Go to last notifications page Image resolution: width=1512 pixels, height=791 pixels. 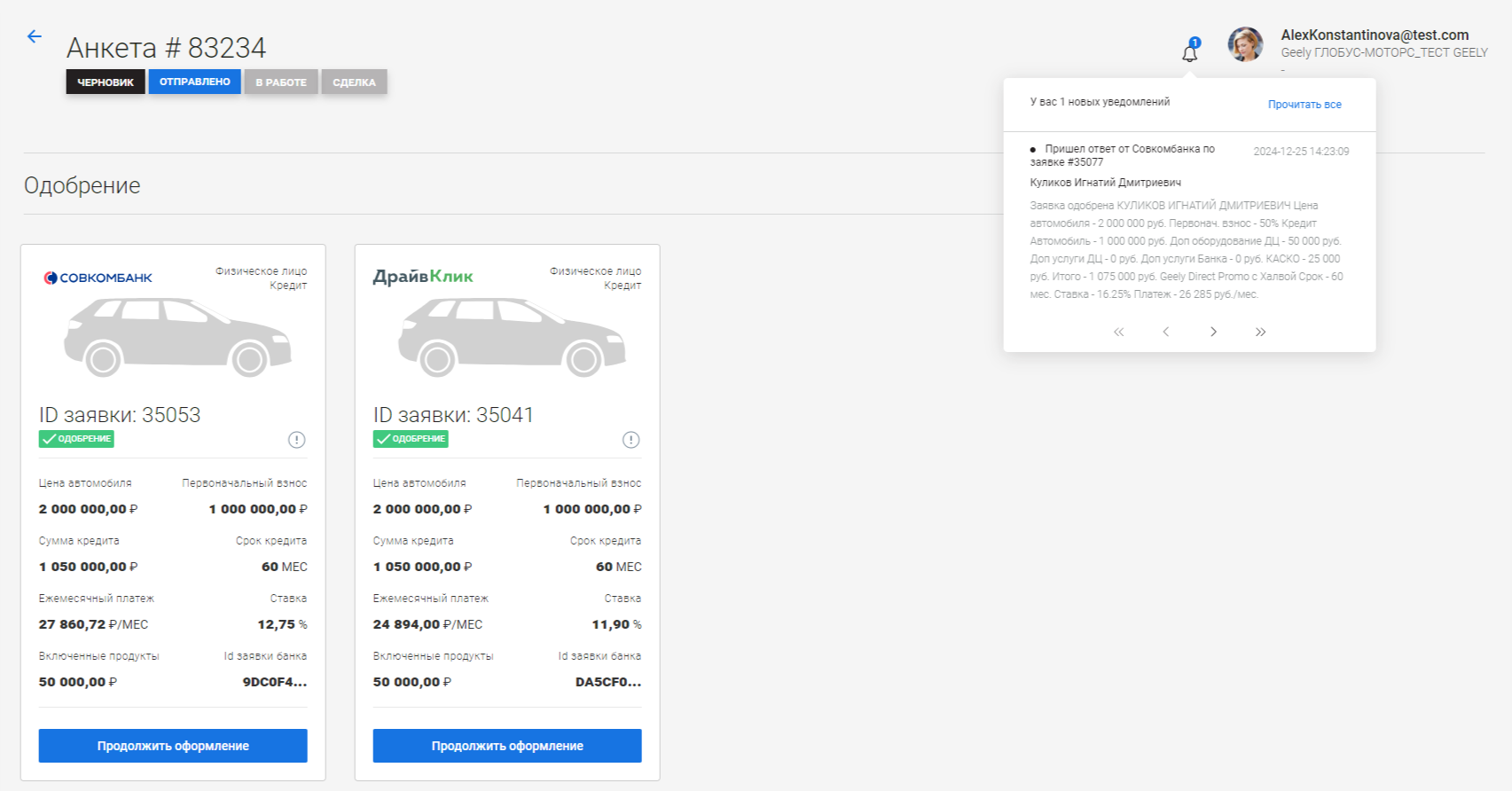(1260, 332)
